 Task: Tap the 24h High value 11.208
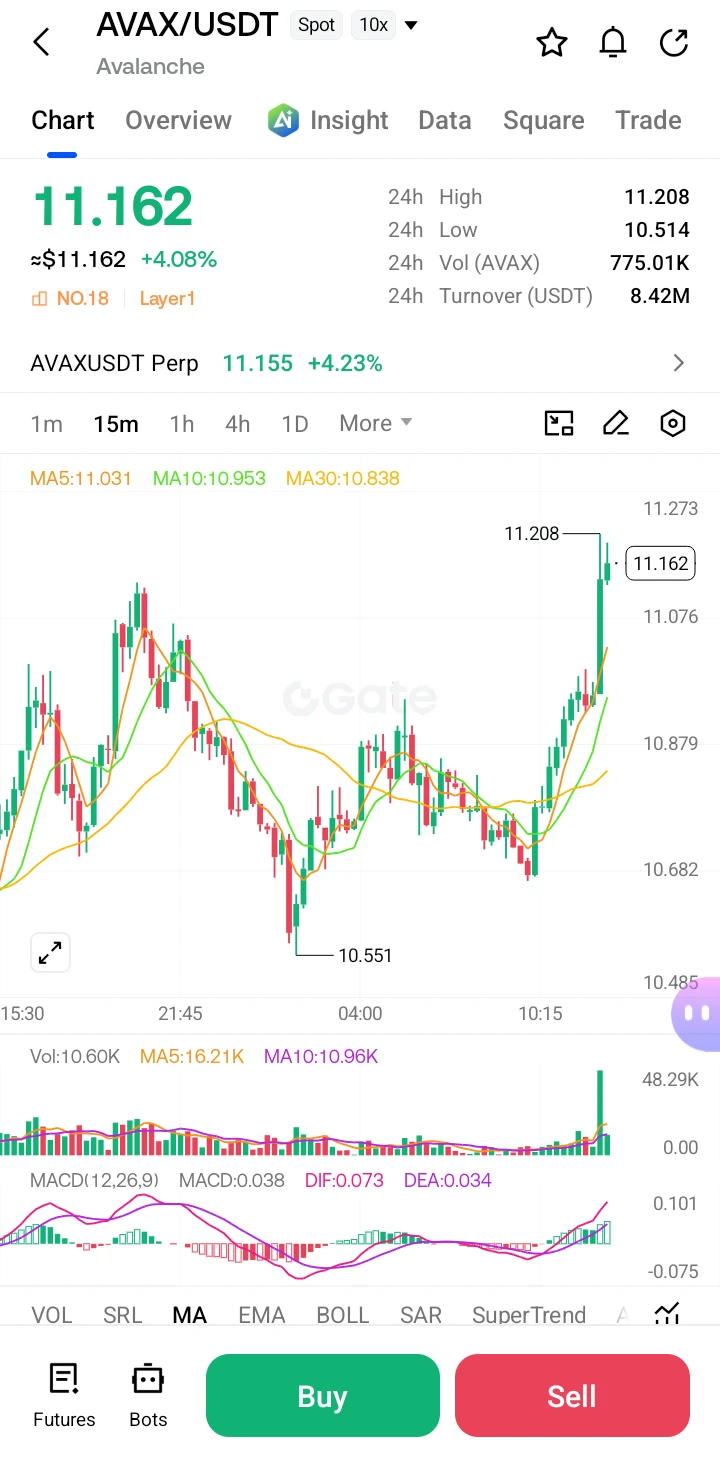[x=657, y=197]
